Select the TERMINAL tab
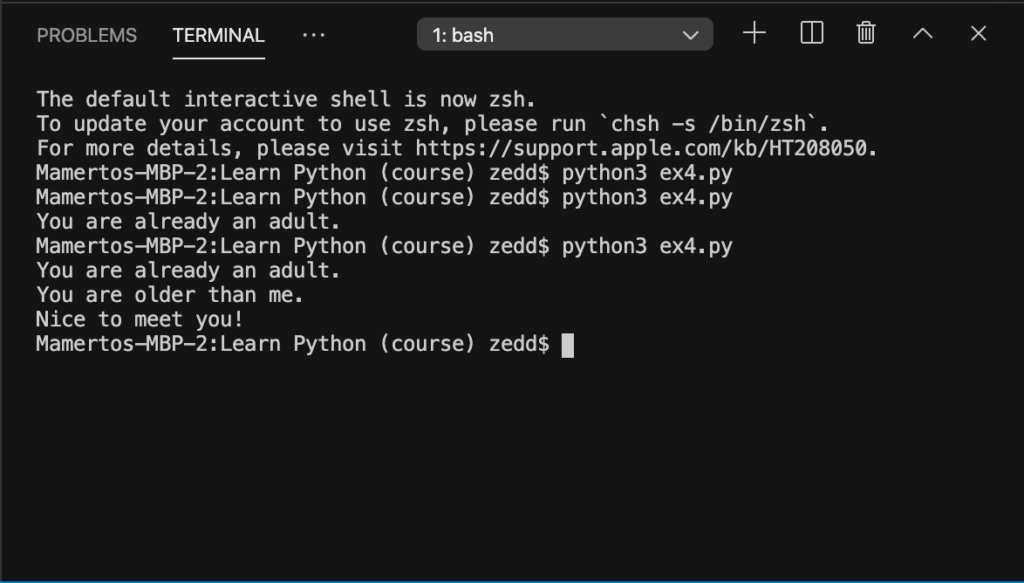Screen dimensions: 1024x583 (x=218, y=35)
